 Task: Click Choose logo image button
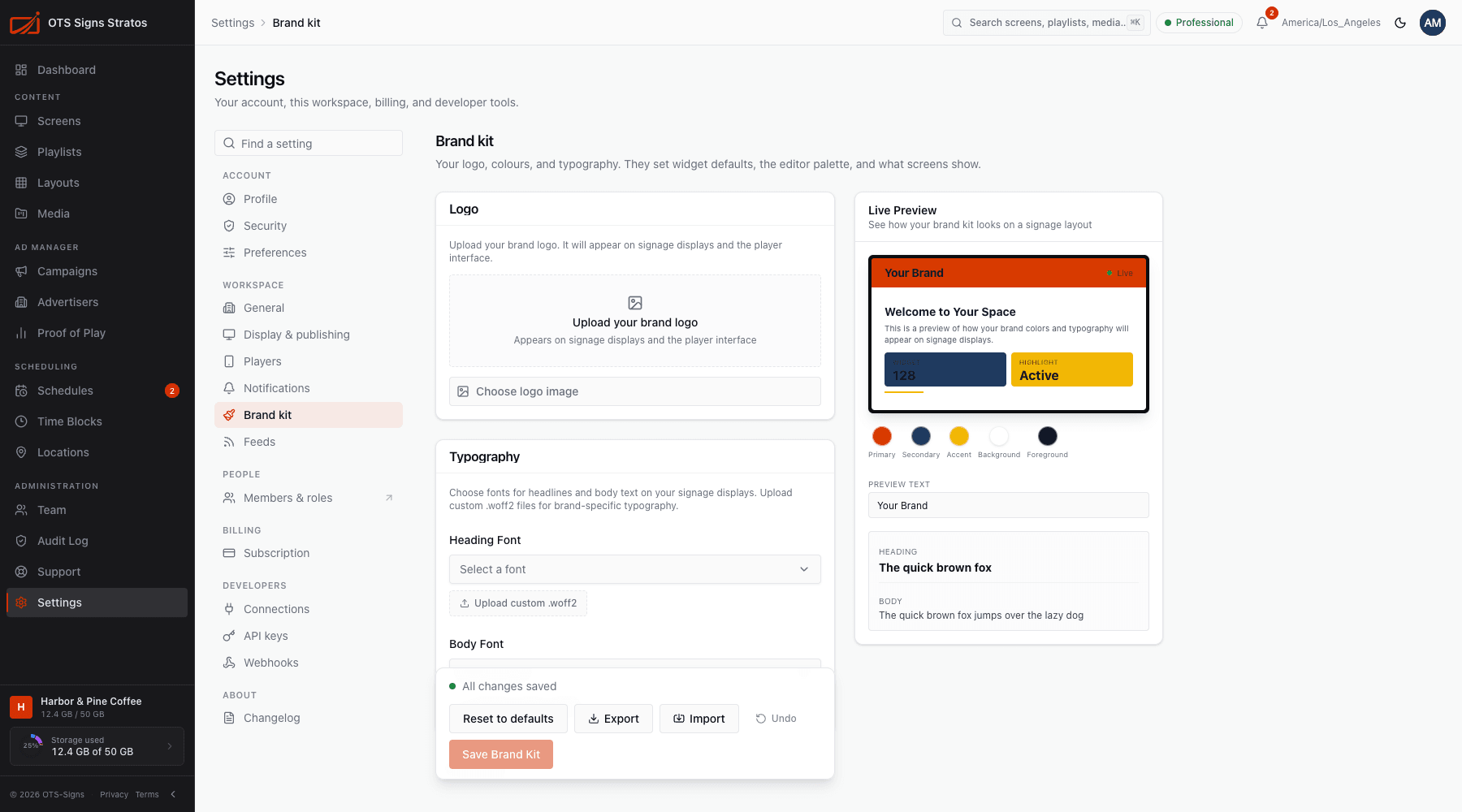635,391
